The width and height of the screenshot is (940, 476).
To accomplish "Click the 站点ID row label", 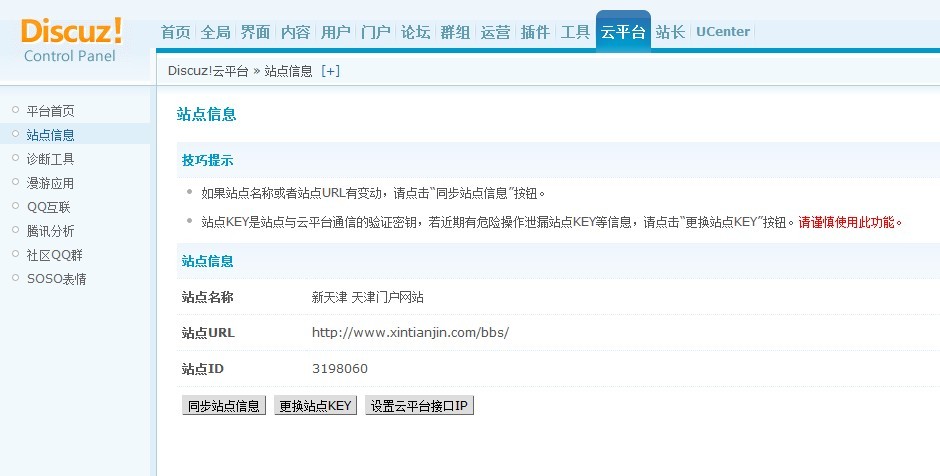I will click(203, 369).
